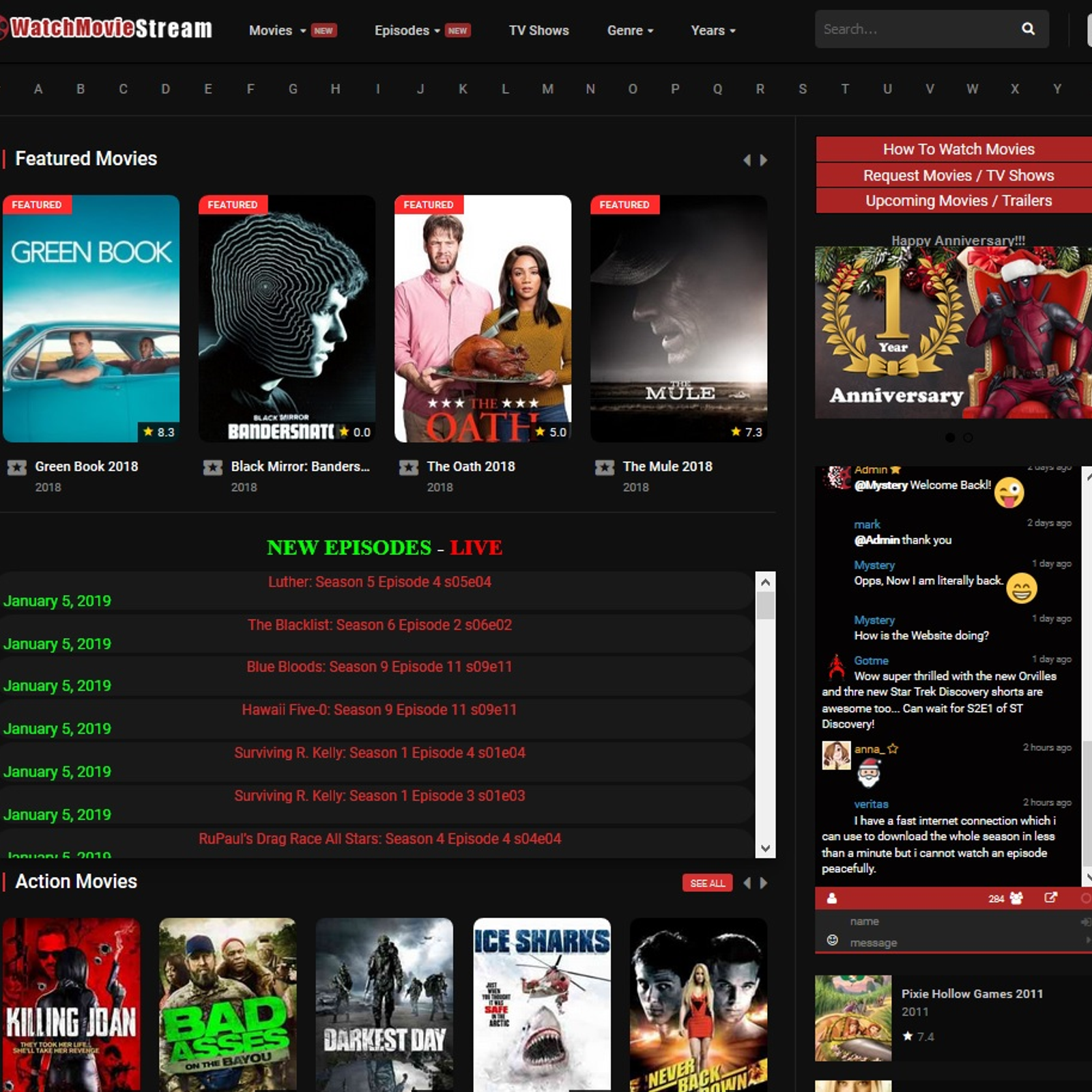Click film icon beside The Mule 2018

[604, 468]
